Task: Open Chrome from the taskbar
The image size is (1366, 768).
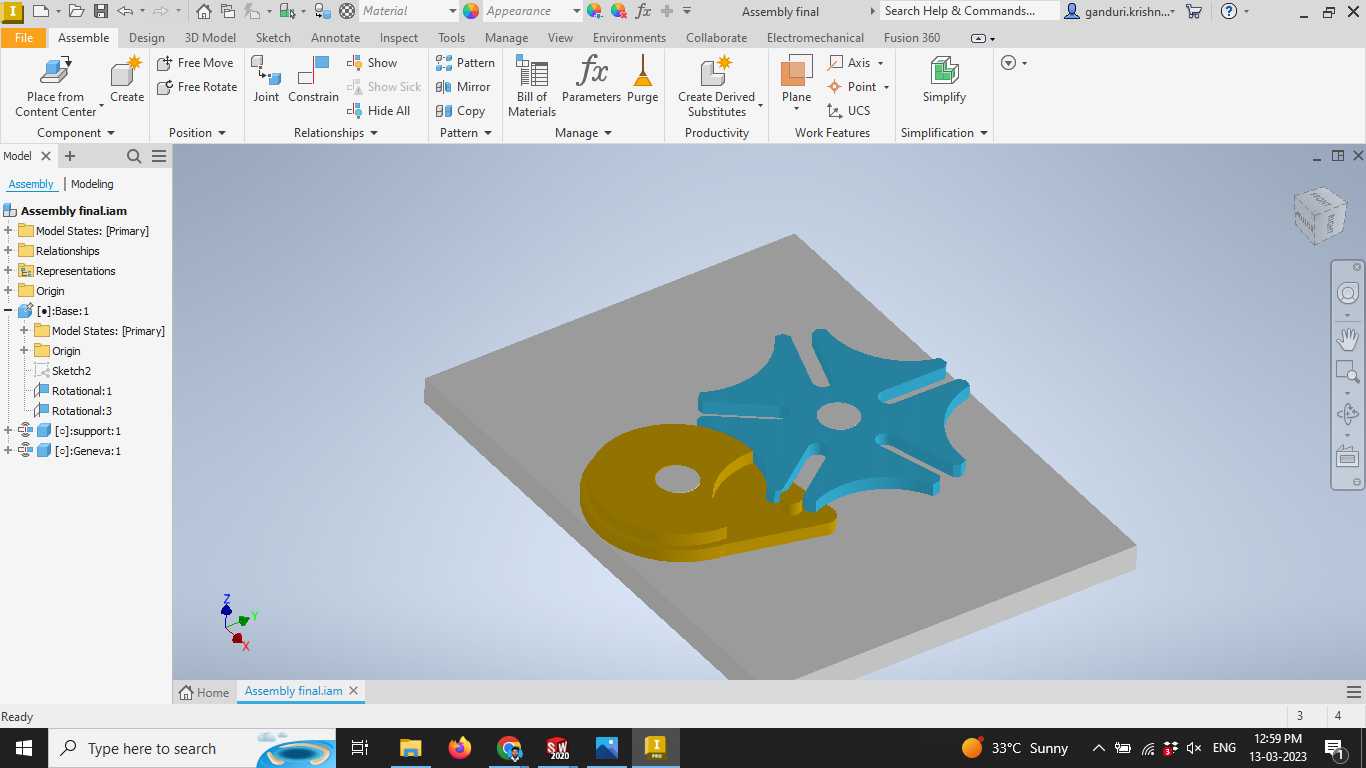Action: coord(509,748)
